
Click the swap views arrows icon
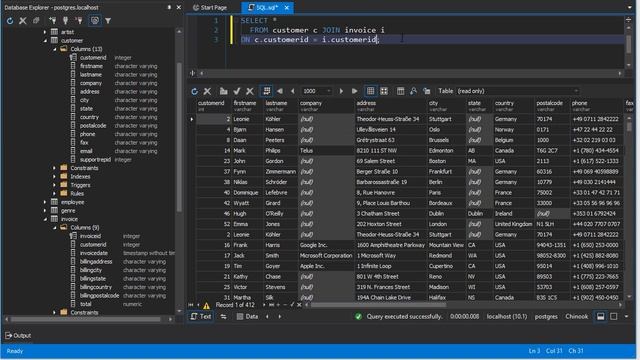pos(224,316)
